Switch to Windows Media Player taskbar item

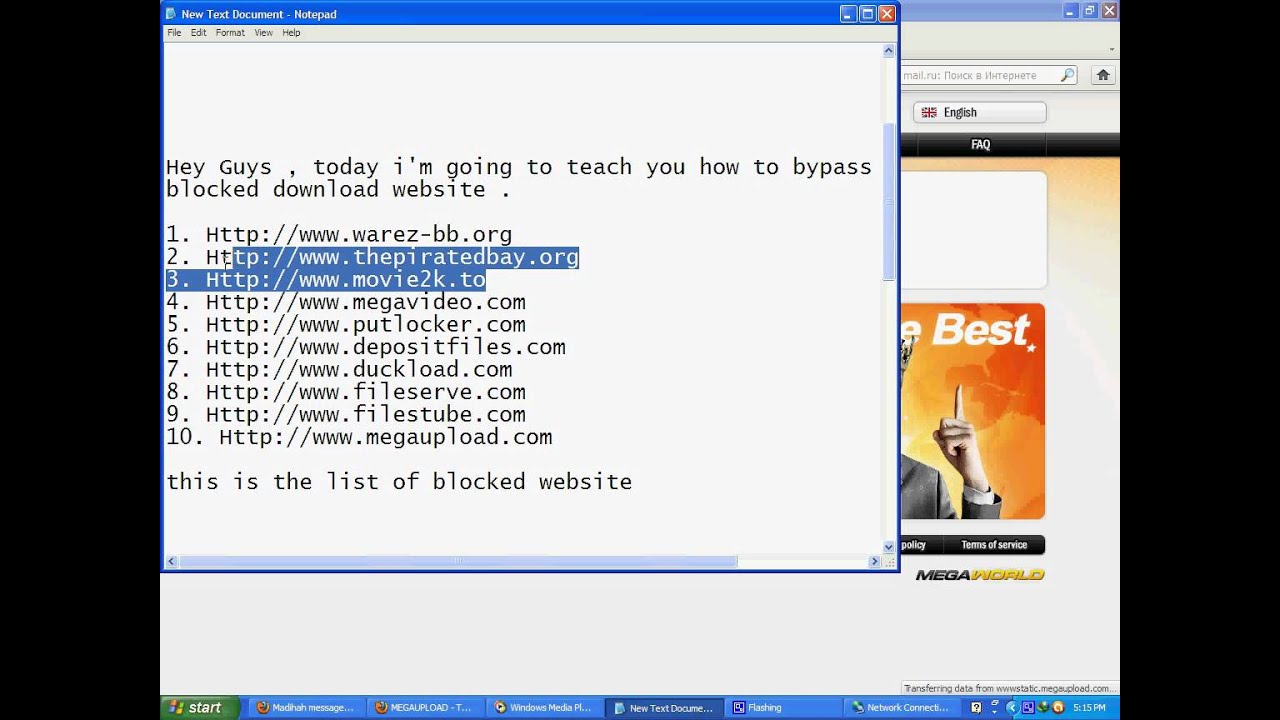543,707
